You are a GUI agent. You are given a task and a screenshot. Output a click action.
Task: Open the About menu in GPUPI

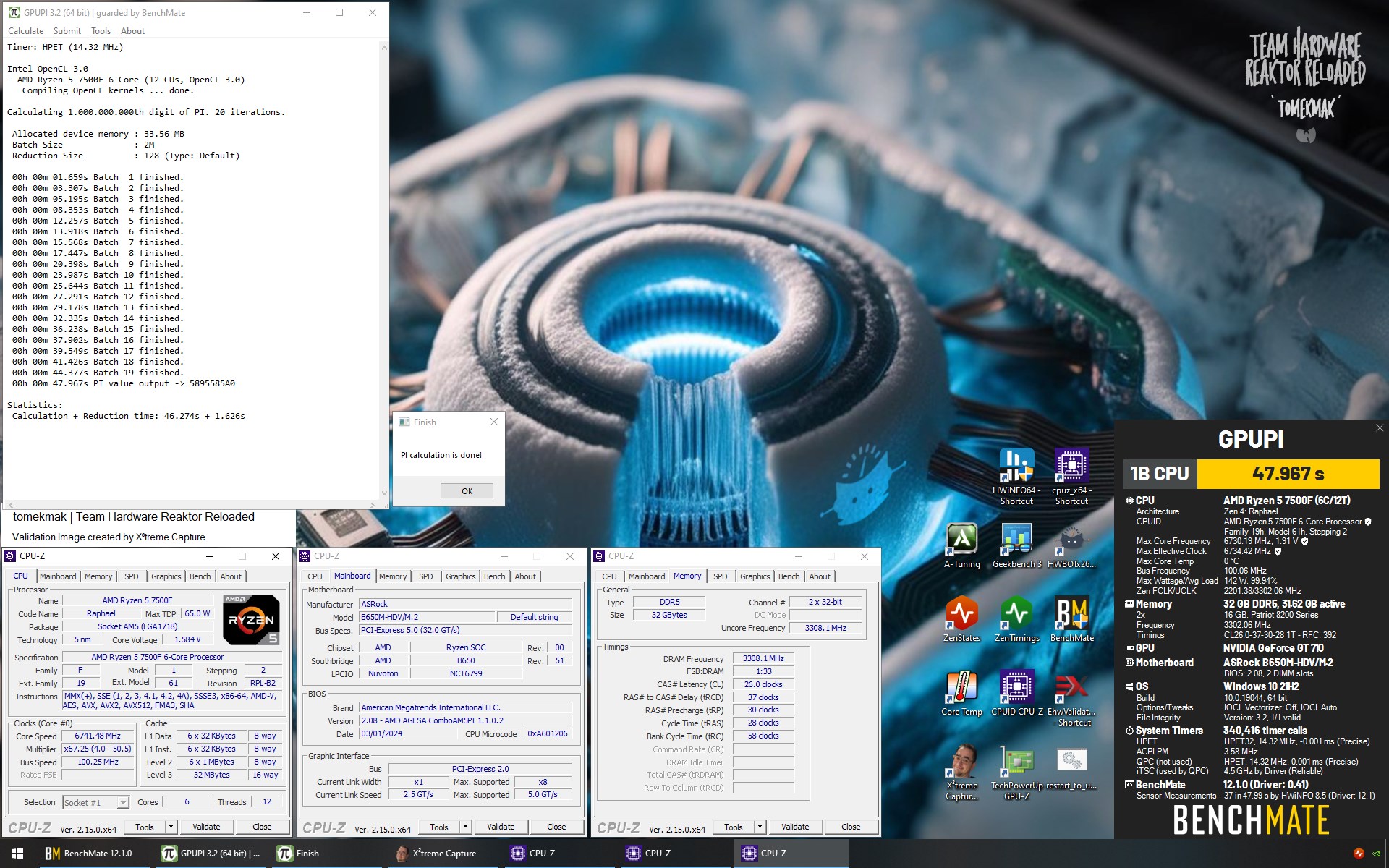[132, 31]
